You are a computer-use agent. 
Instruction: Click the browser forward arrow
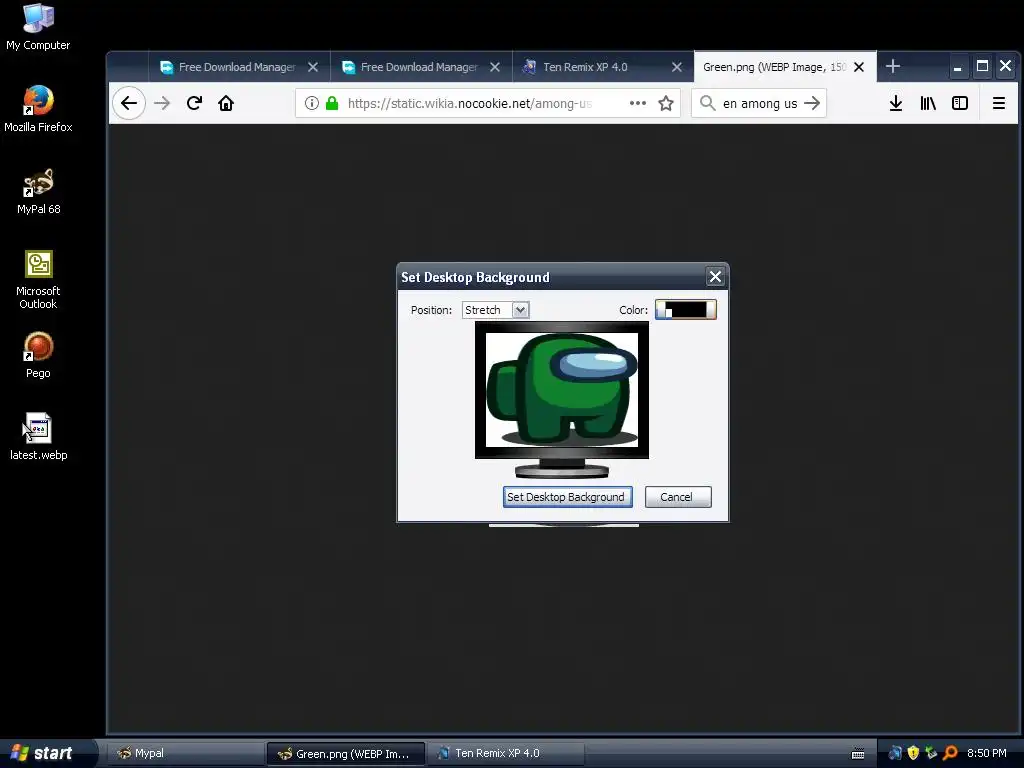(x=162, y=103)
